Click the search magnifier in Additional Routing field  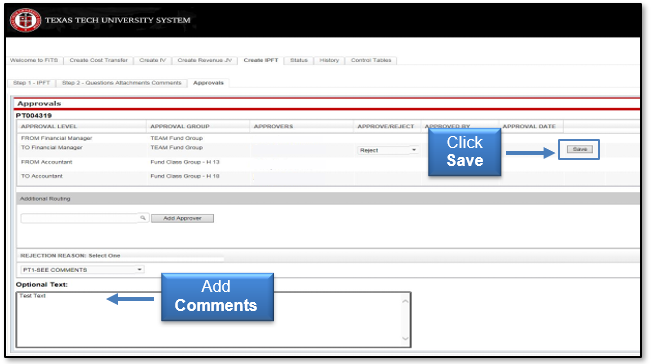[x=143, y=218]
